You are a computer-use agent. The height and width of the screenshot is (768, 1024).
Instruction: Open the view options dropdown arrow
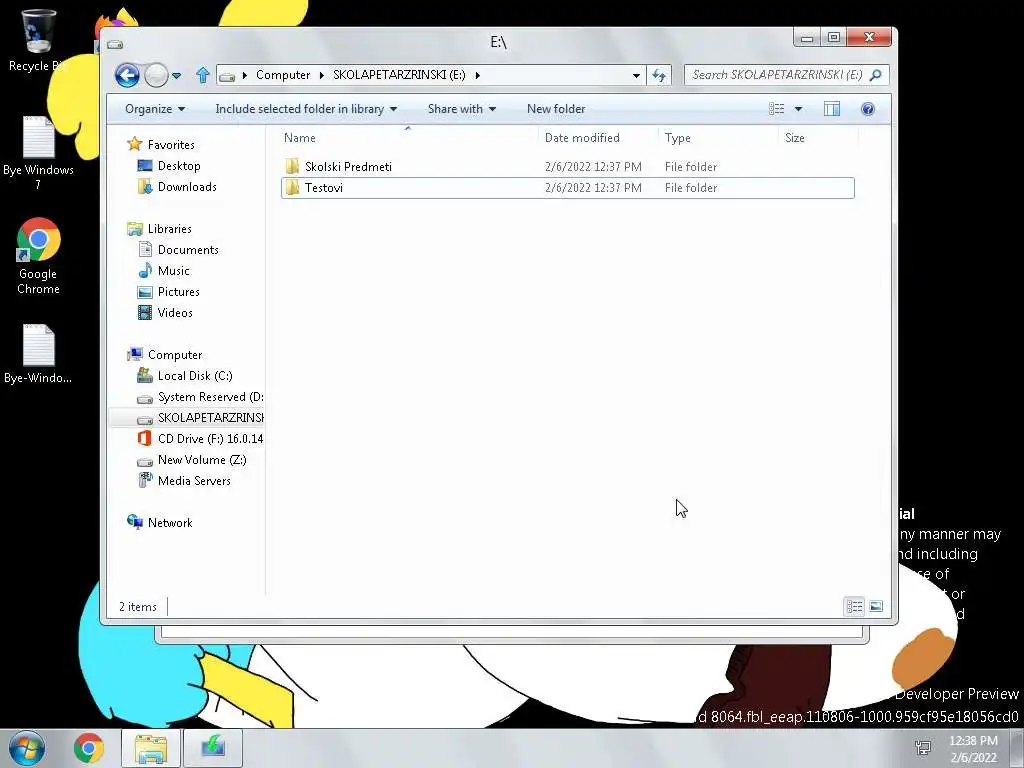click(x=798, y=109)
